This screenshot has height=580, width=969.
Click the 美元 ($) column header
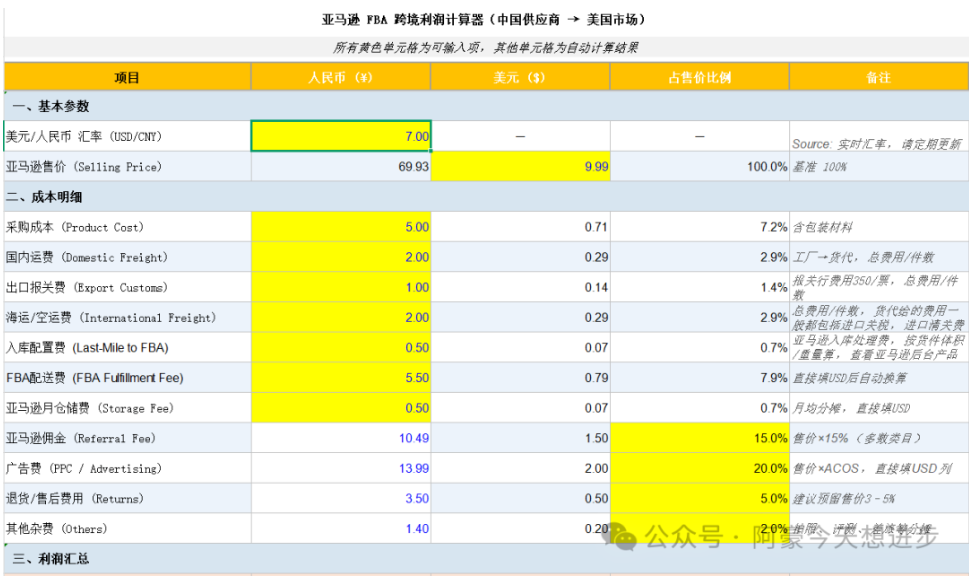click(x=520, y=77)
